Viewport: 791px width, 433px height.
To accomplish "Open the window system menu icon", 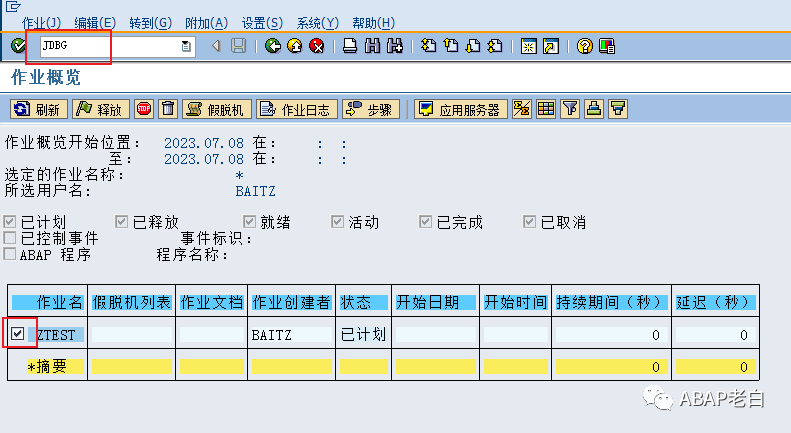I will click(x=13, y=7).
